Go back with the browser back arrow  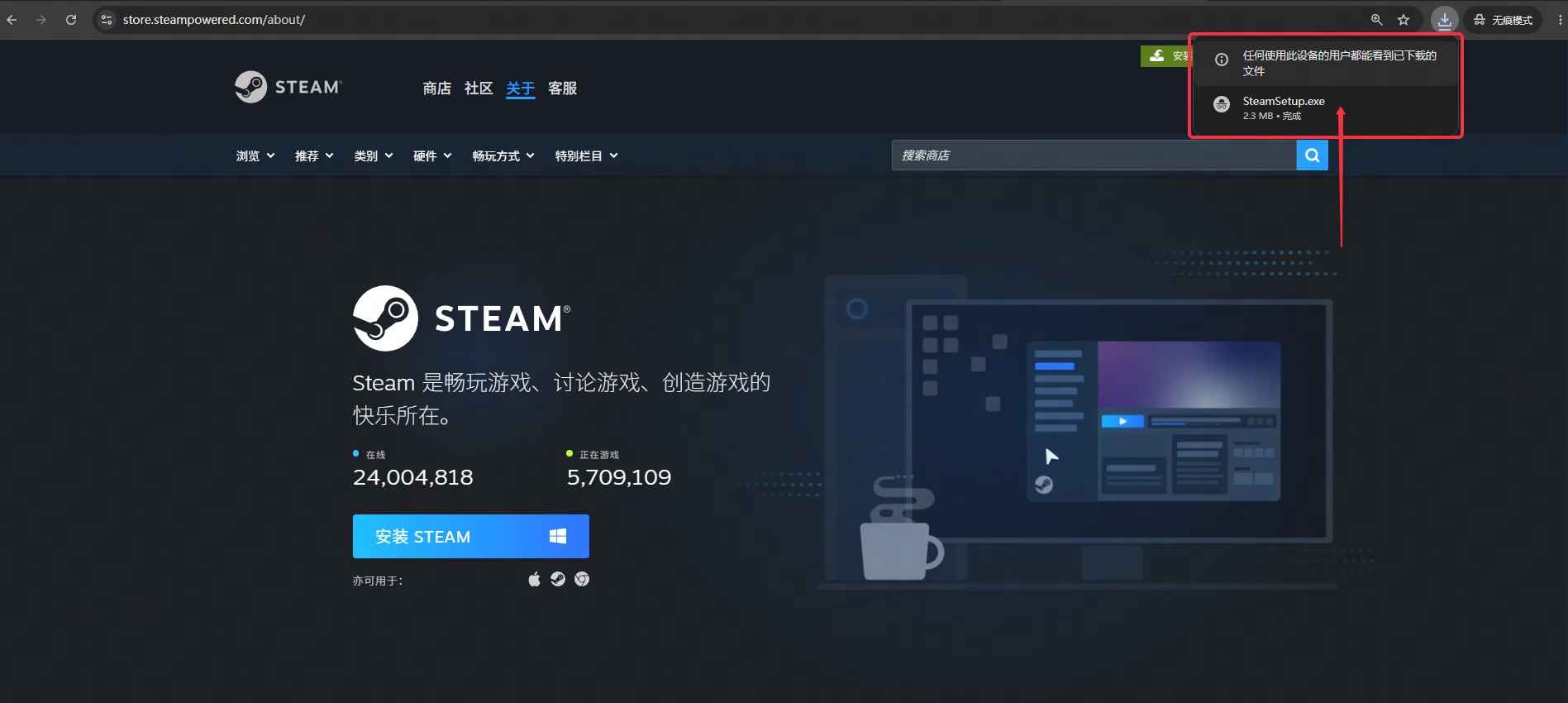click(x=12, y=20)
